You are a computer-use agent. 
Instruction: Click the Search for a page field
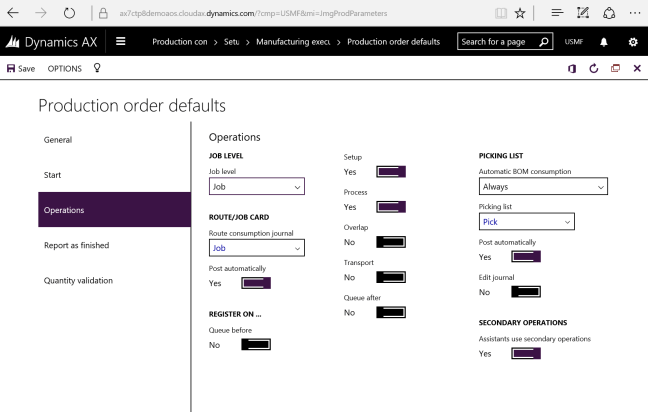[497, 42]
